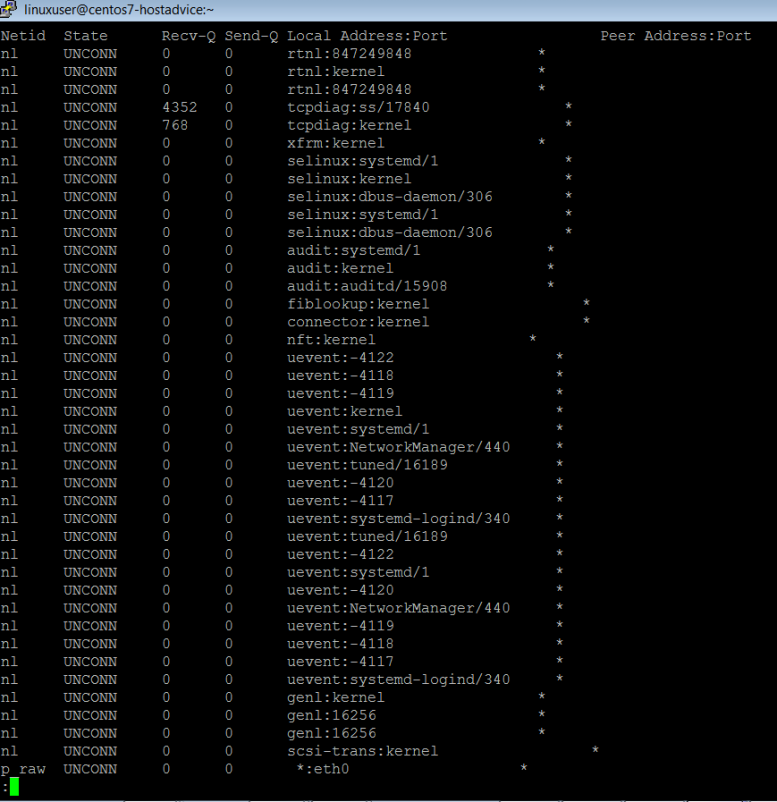Click the peer asterisk in the nft:kernel row
777x802 pixels.
click(532, 338)
